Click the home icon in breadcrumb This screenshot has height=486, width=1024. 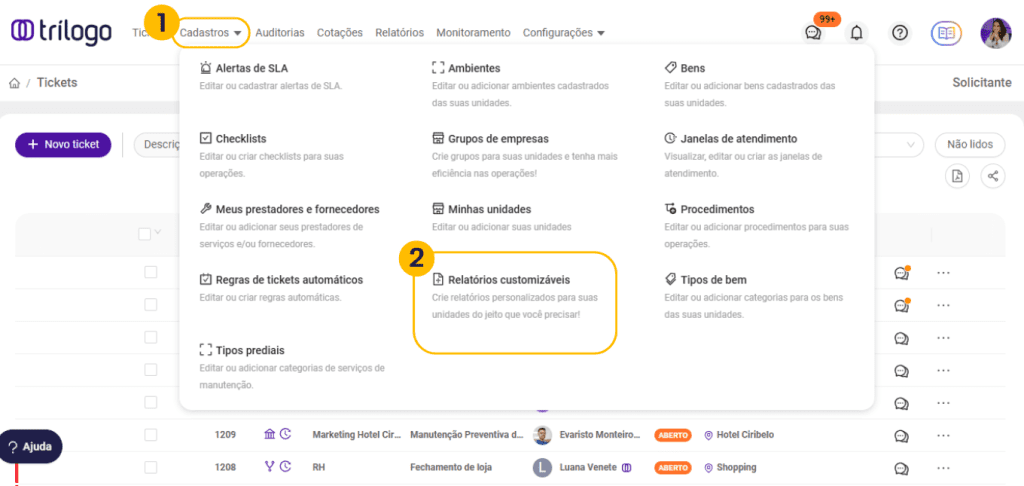pos(15,83)
